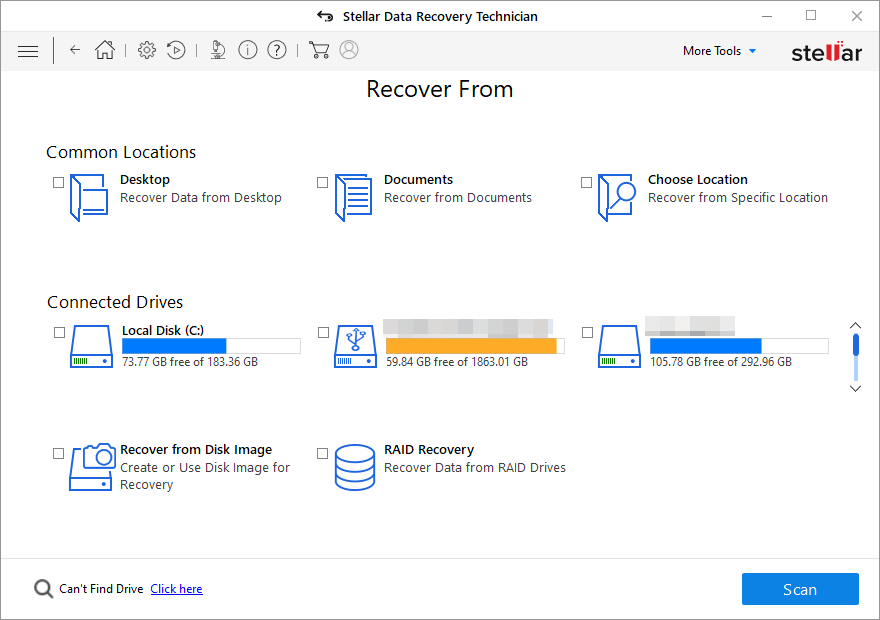
Task: Click the USB external drive icon
Action: click(x=355, y=346)
